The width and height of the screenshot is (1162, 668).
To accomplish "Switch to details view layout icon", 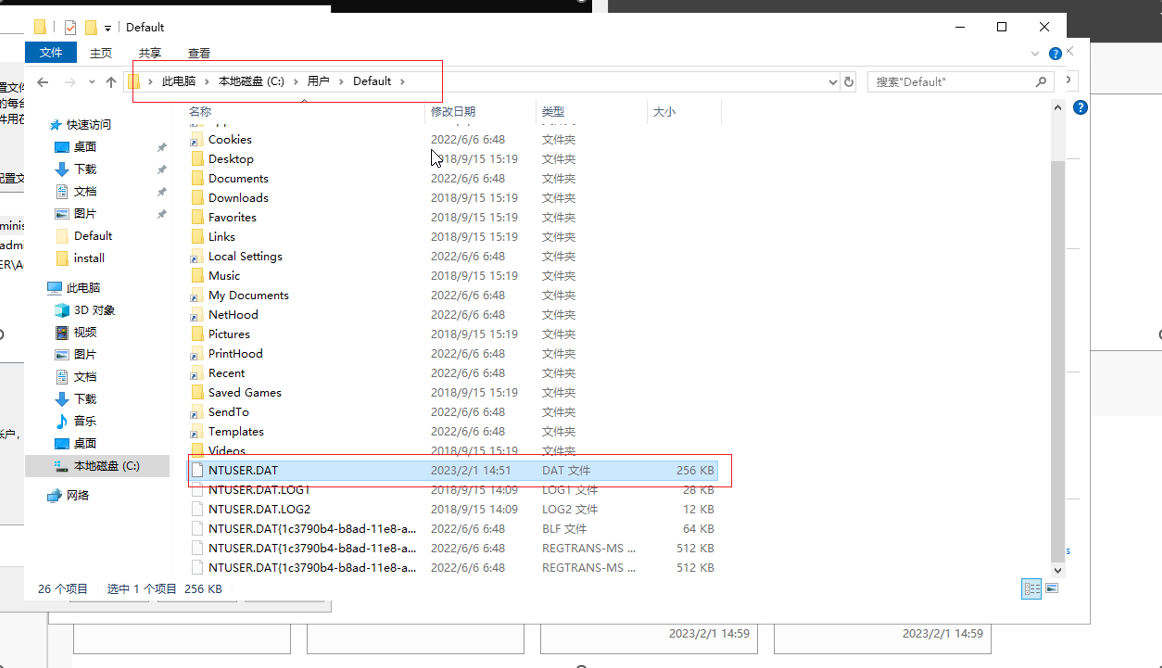I will [x=1032, y=589].
